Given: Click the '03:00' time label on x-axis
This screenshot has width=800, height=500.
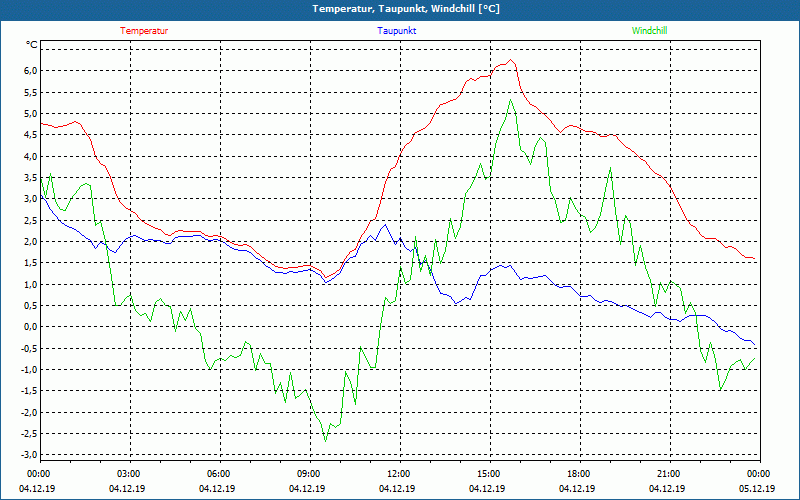Looking at the screenshot, I should click(x=130, y=474).
